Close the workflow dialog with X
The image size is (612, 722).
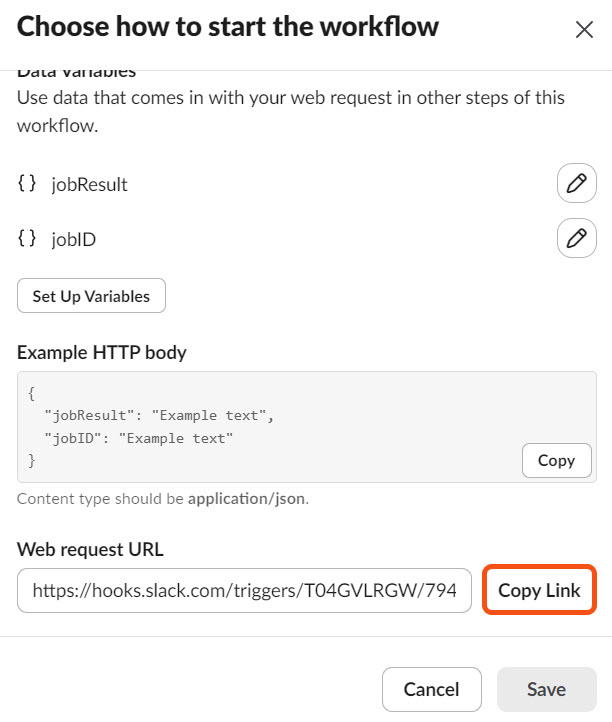pyautogui.click(x=584, y=30)
